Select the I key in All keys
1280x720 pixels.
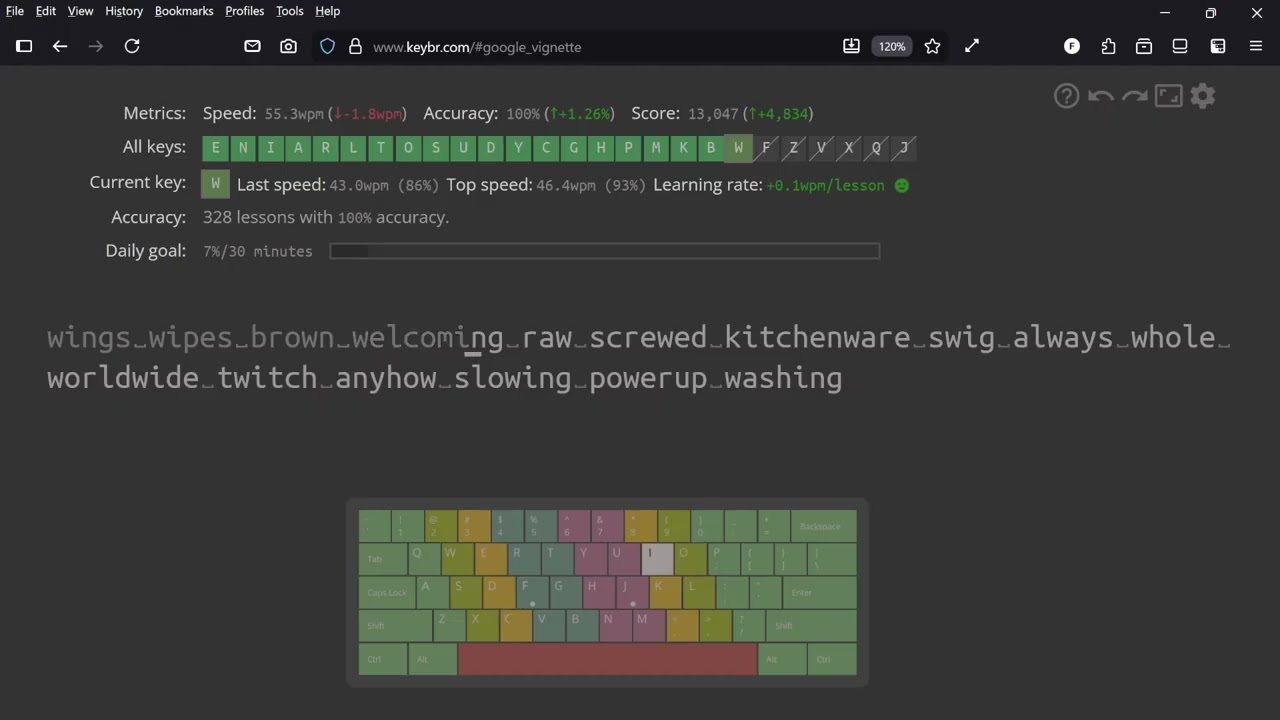click(x=270, y=148)
